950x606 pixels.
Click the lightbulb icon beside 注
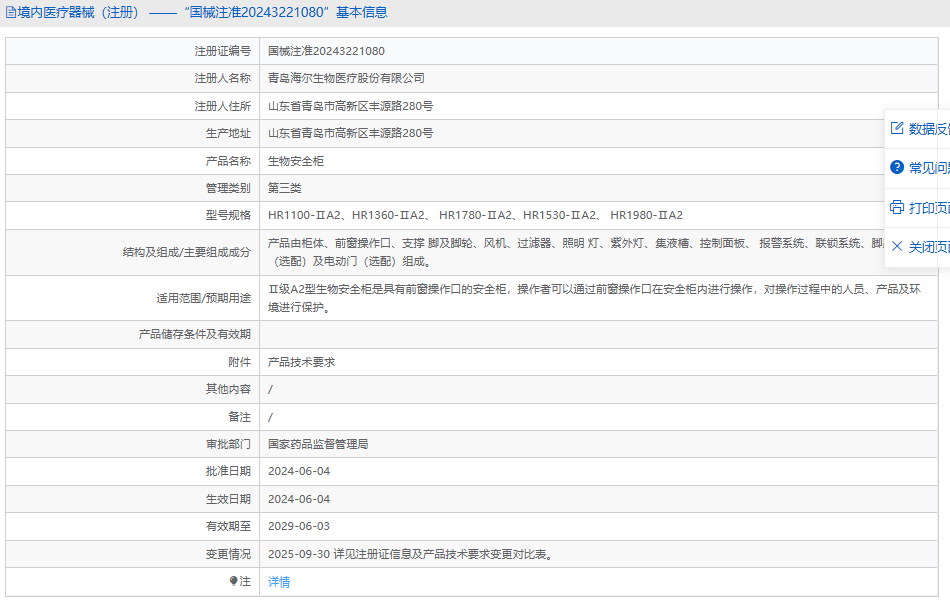click(233, 581)
